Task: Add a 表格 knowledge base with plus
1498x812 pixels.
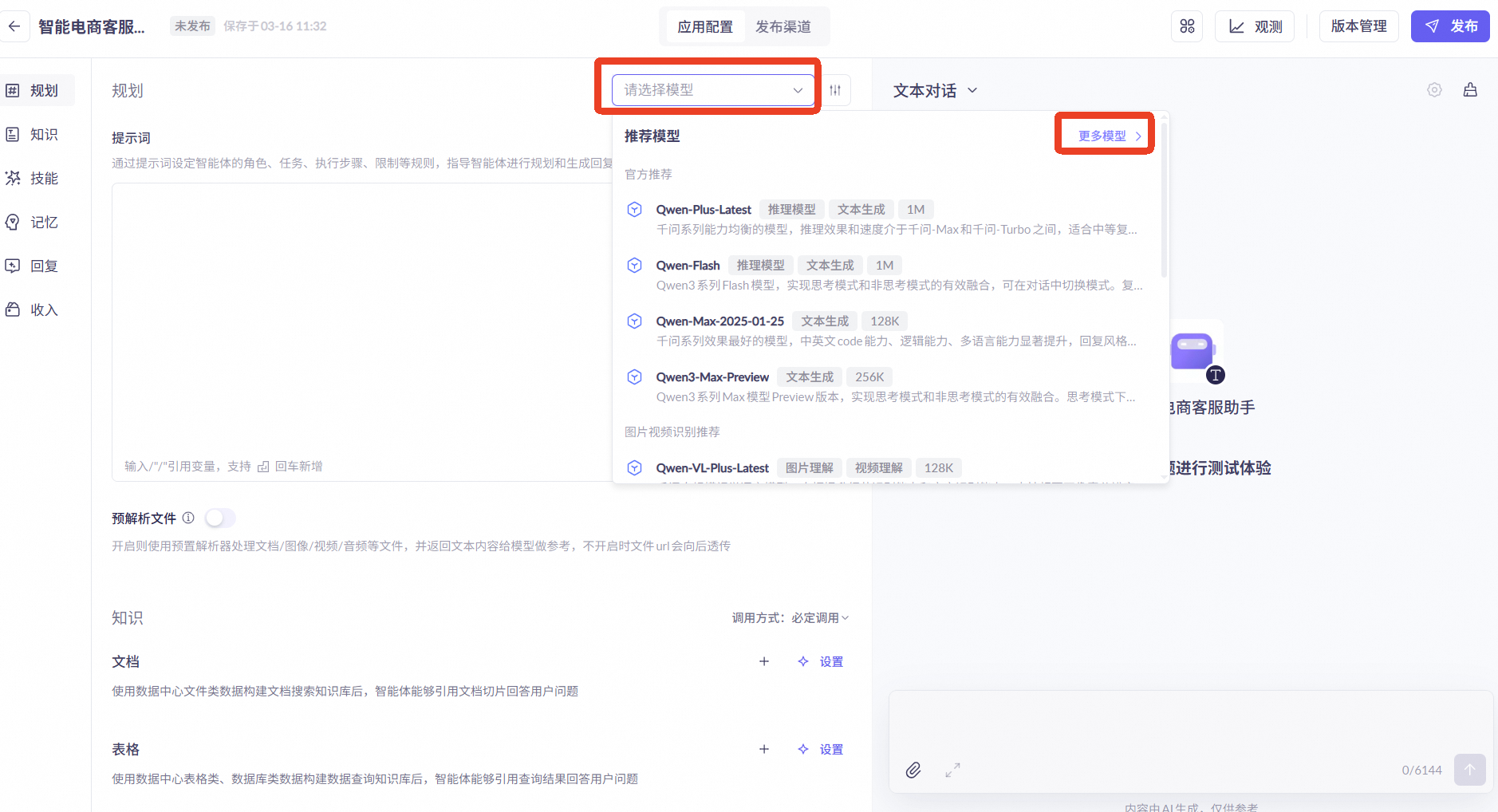Action: [764, 749]
